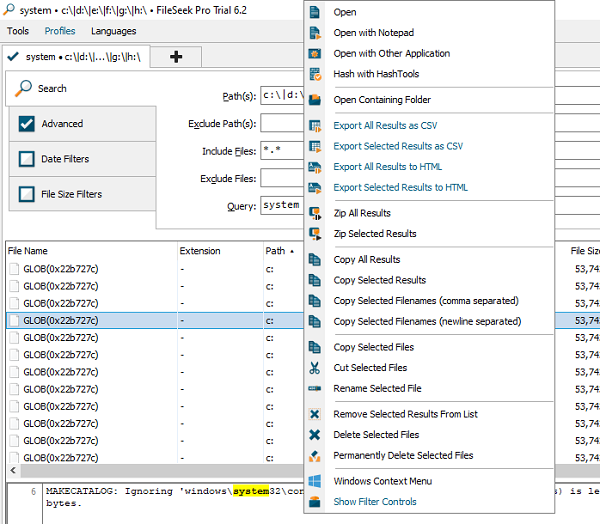600x524 pixels.
Task: Click the Permanently Delete Selected Files icon
Action: tap(315, 456)
